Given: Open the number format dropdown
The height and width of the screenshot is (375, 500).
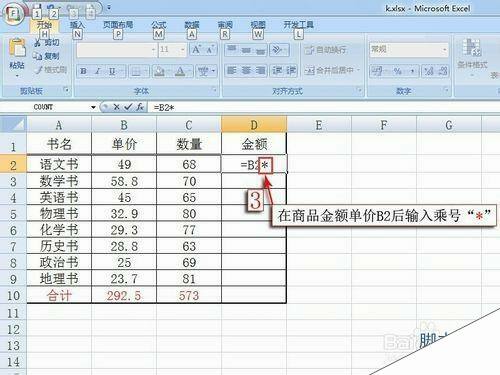Looking at the screenshot, I should pyautogui.click(x=445, y=50).
